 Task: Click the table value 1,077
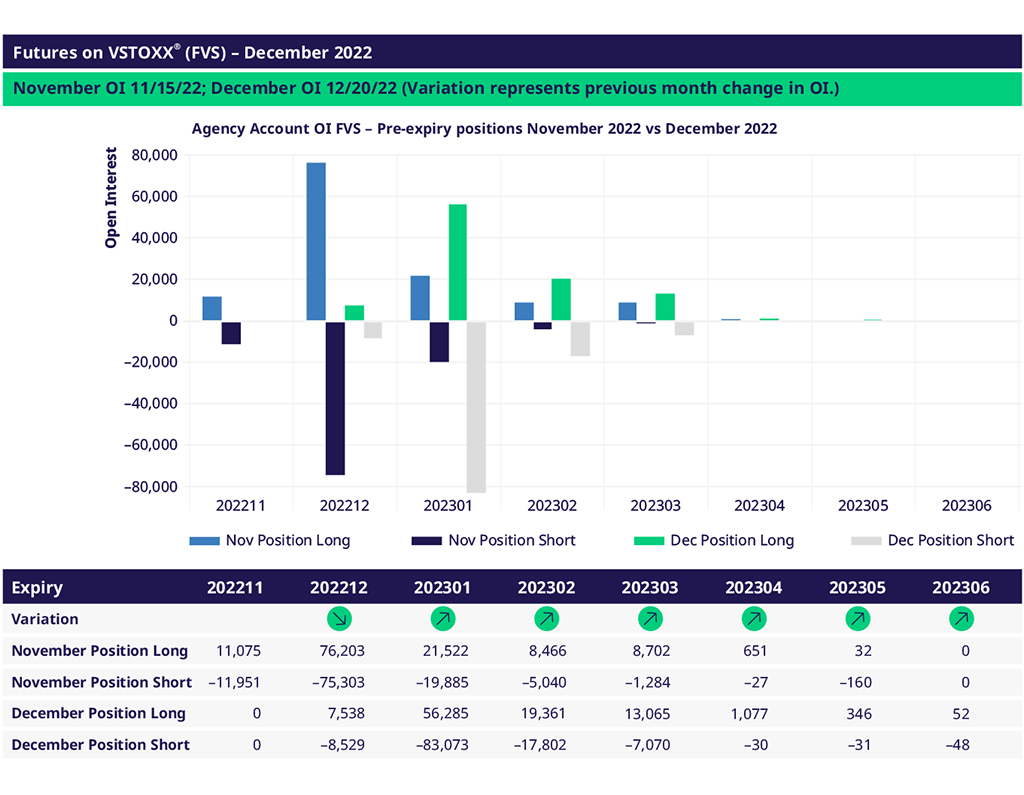tap(749, 713)
